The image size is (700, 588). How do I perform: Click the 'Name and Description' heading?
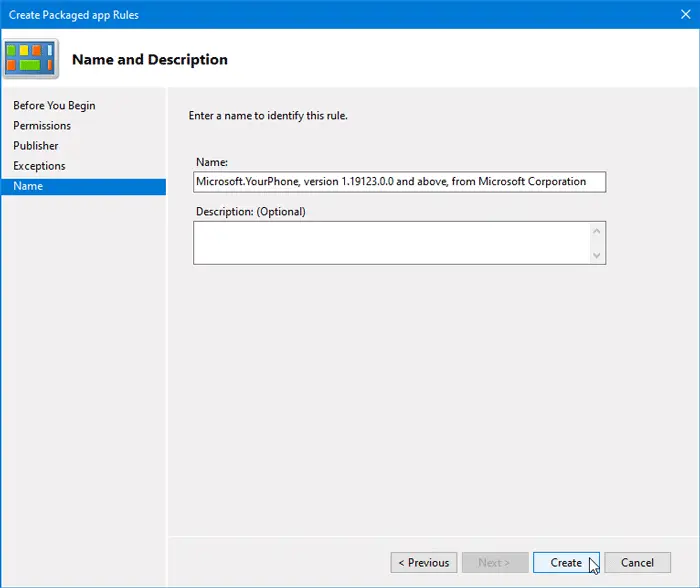(x=150, y=59)
